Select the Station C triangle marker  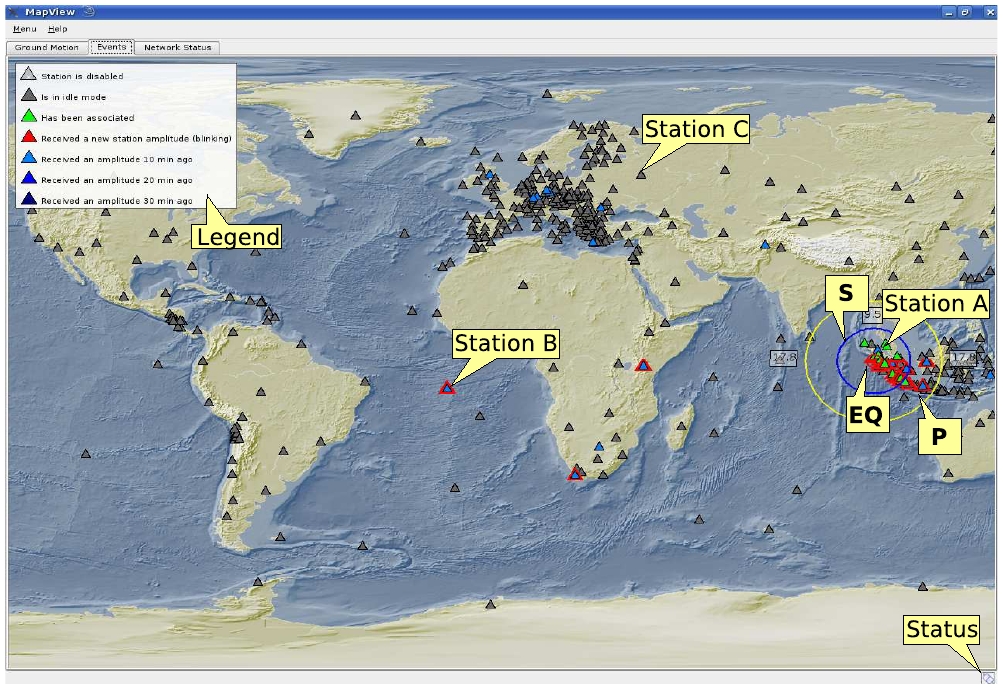[641, 174]
